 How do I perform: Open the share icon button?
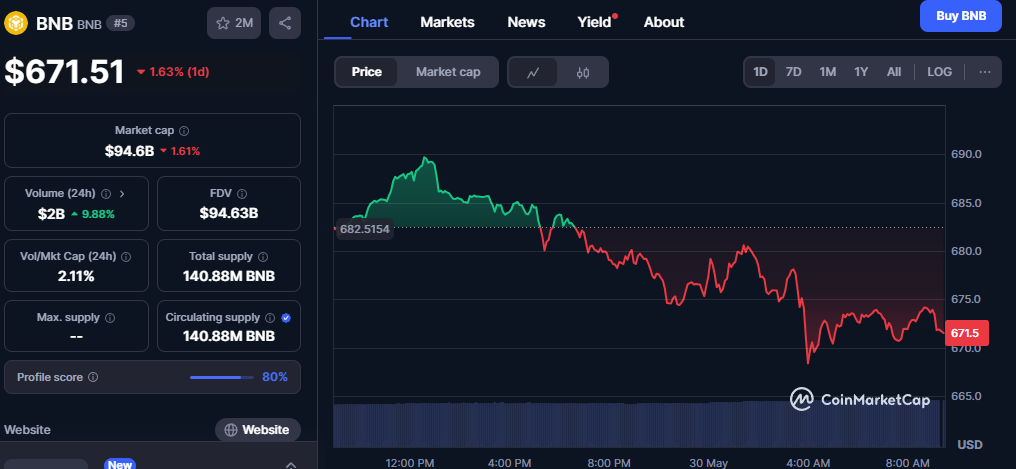tap(285, 23)
